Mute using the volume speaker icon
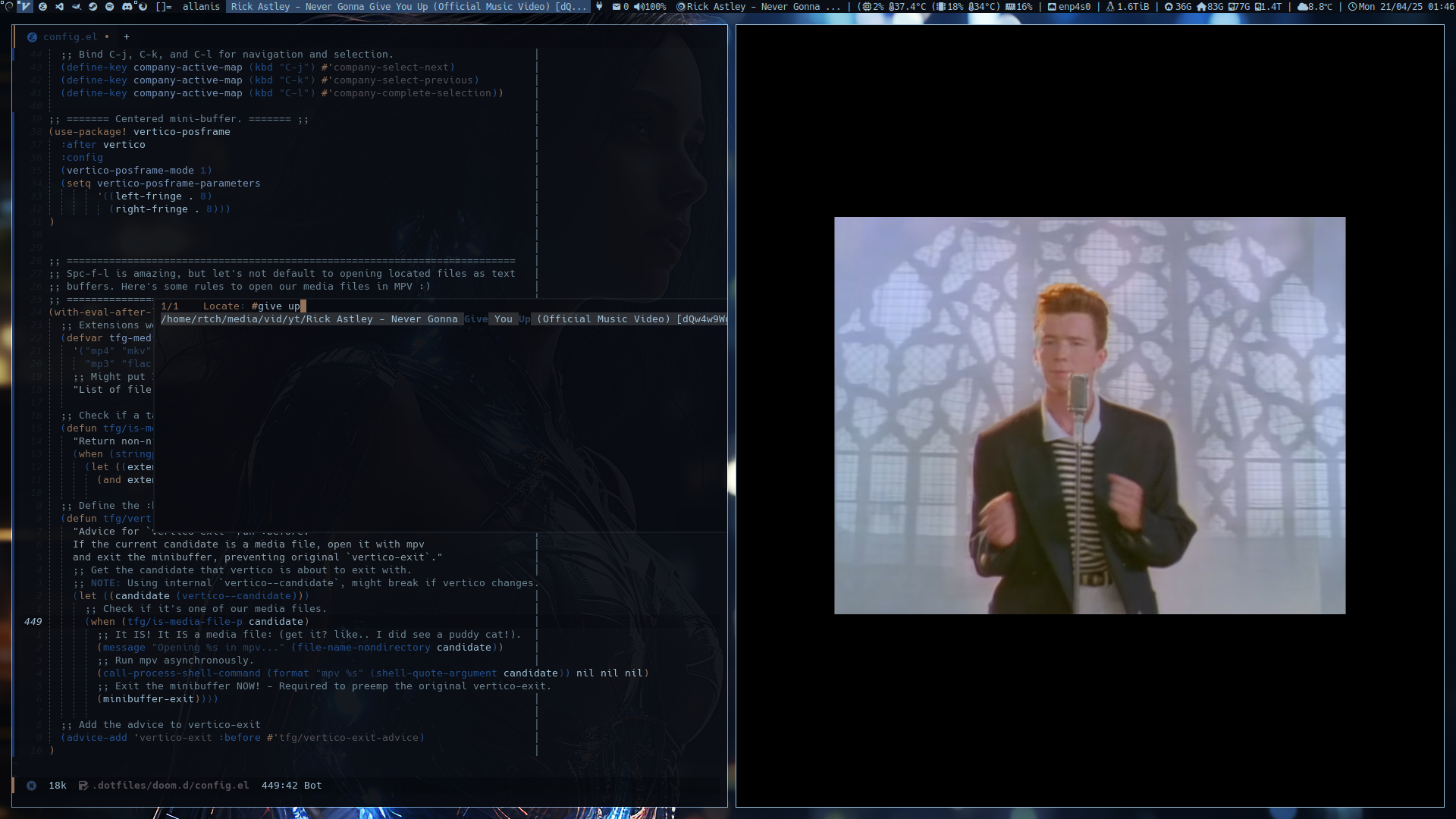The image size is (1456, 819). coord(639,7)
